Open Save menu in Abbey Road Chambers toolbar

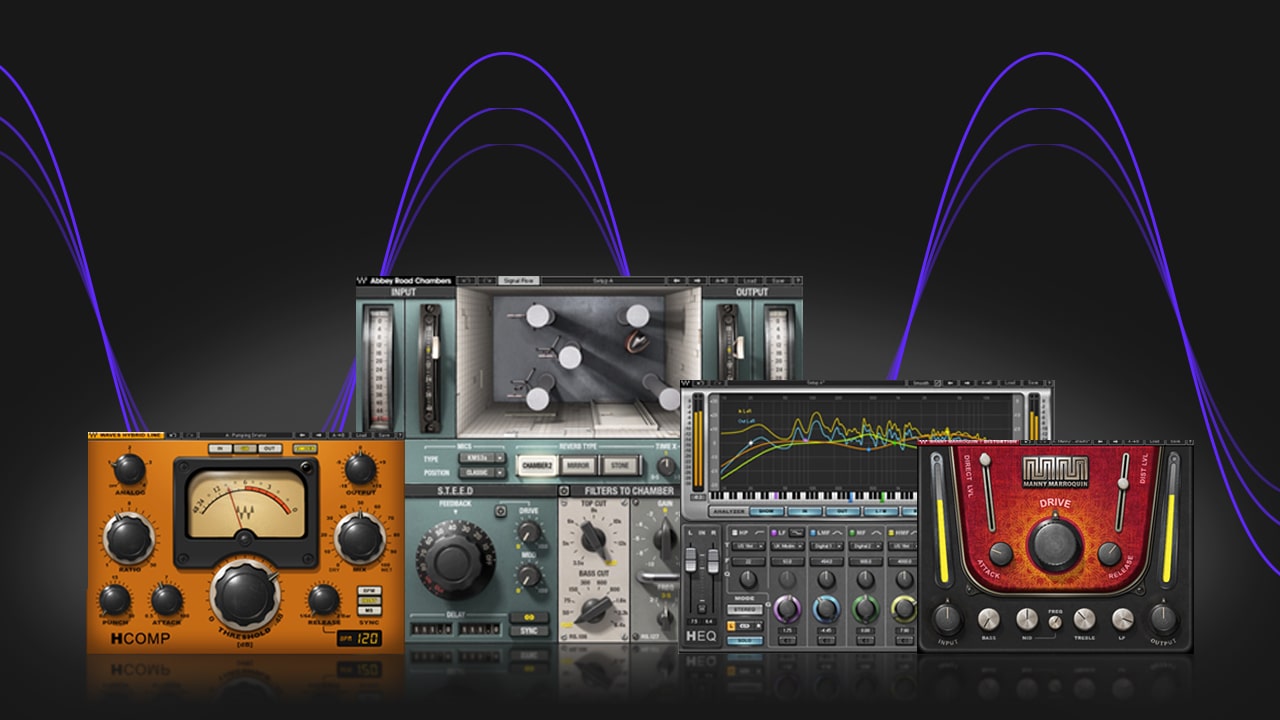(x=778, y=281)
